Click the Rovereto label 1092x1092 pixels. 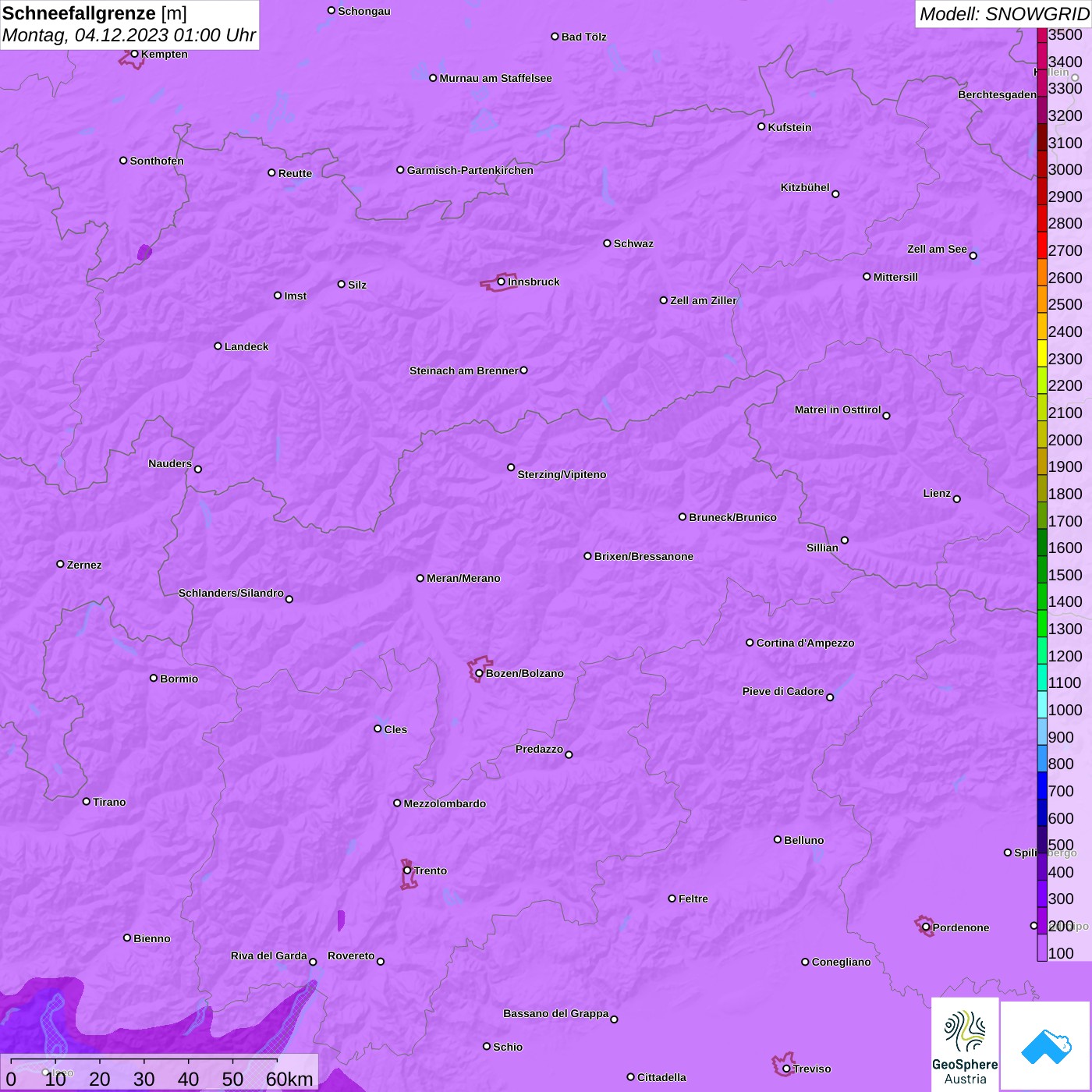351,955
